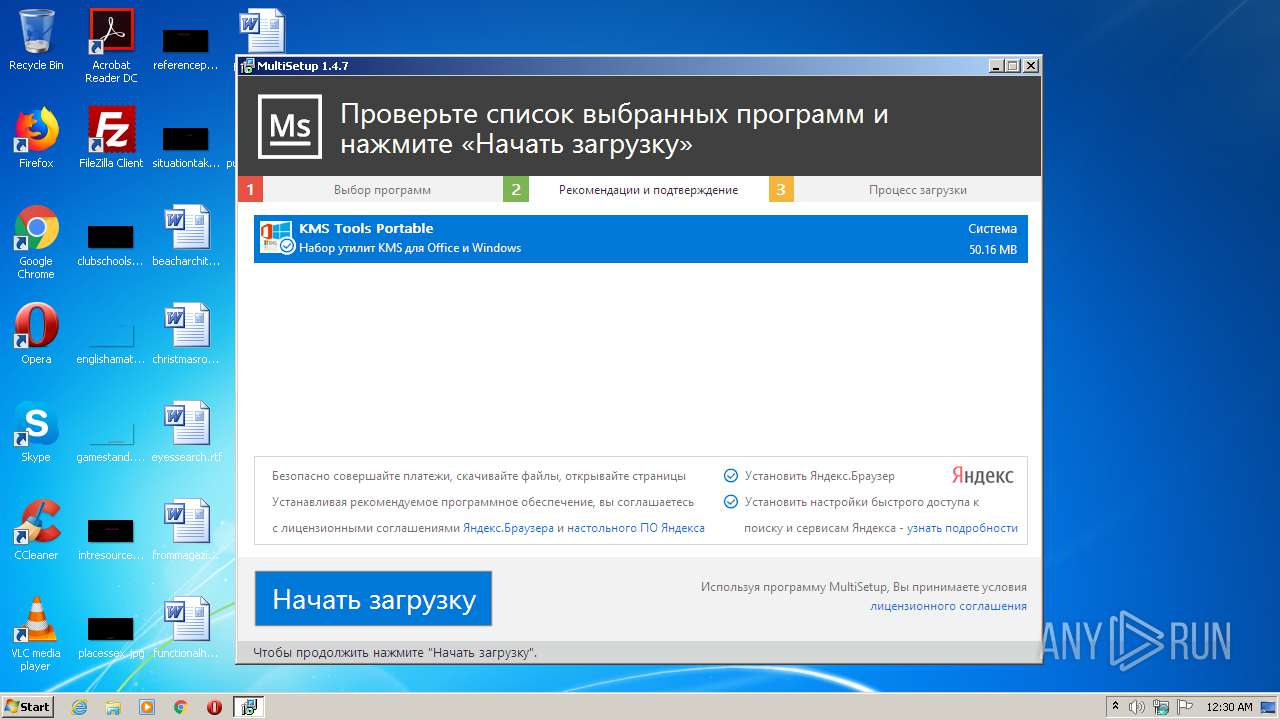Click узнать подробности link
The image size is (1280, 720).
[x=962, y=528]
